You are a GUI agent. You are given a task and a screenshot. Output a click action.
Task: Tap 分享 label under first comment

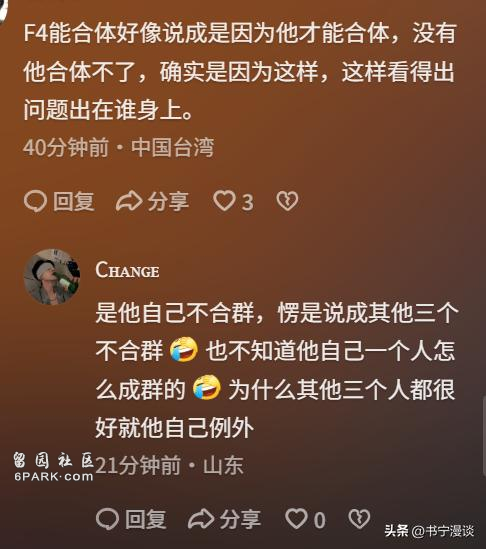(168, 202)
